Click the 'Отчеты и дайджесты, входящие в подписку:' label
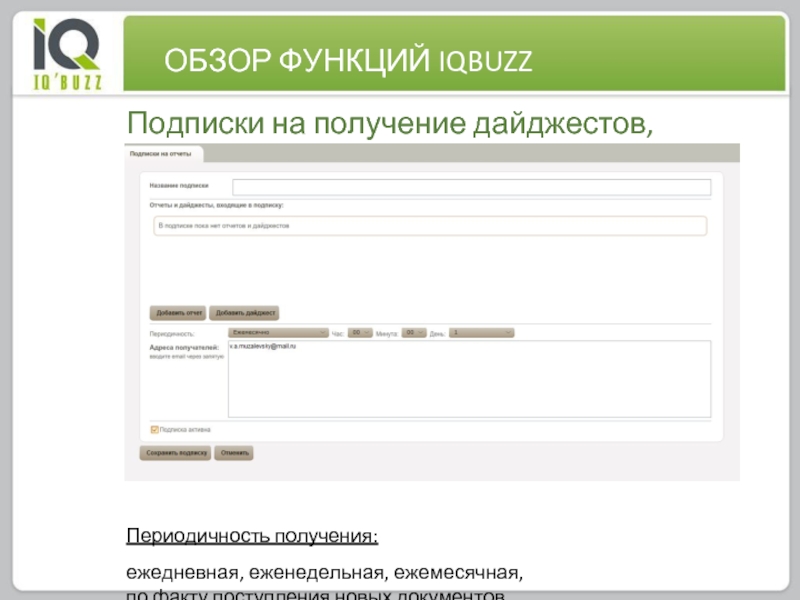The image size is (800, 600). click(x=216, y=205)
